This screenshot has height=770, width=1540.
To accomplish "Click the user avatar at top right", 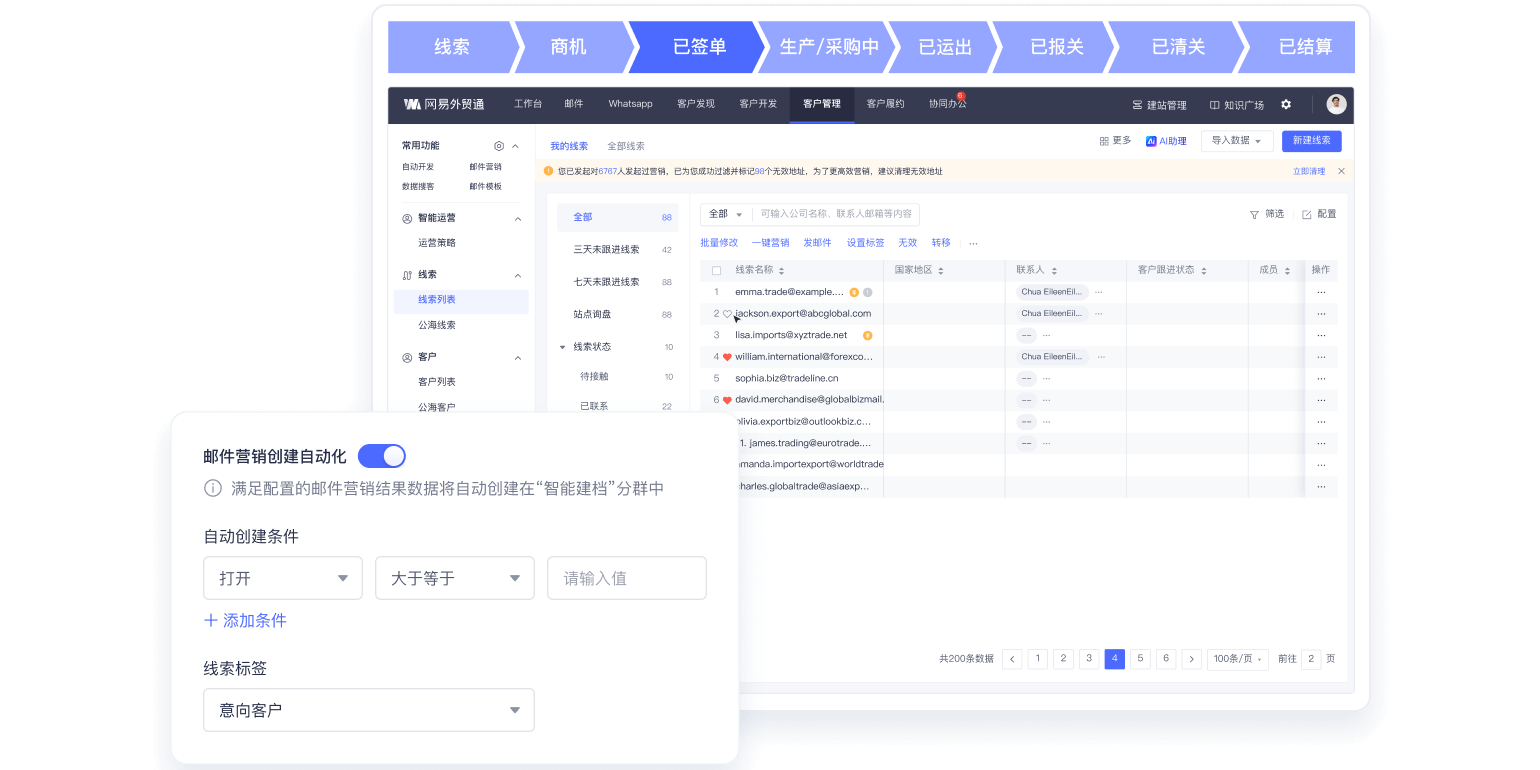I will pos(1335,104).
